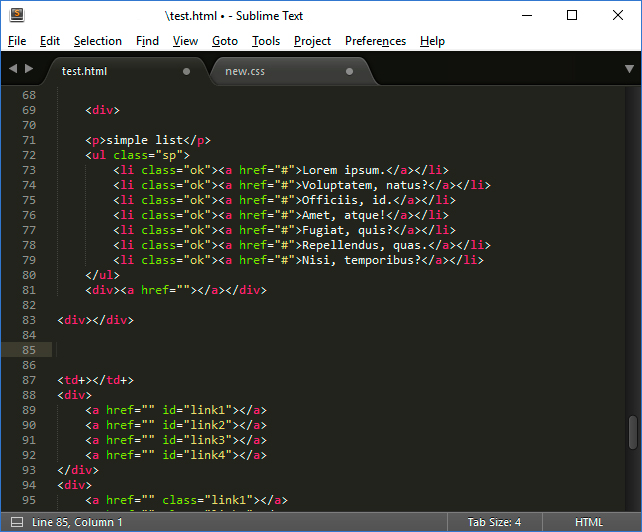The image size is (642, 532).
Task: Close new.css using its unsaved dot
Action: coord(349,72)
